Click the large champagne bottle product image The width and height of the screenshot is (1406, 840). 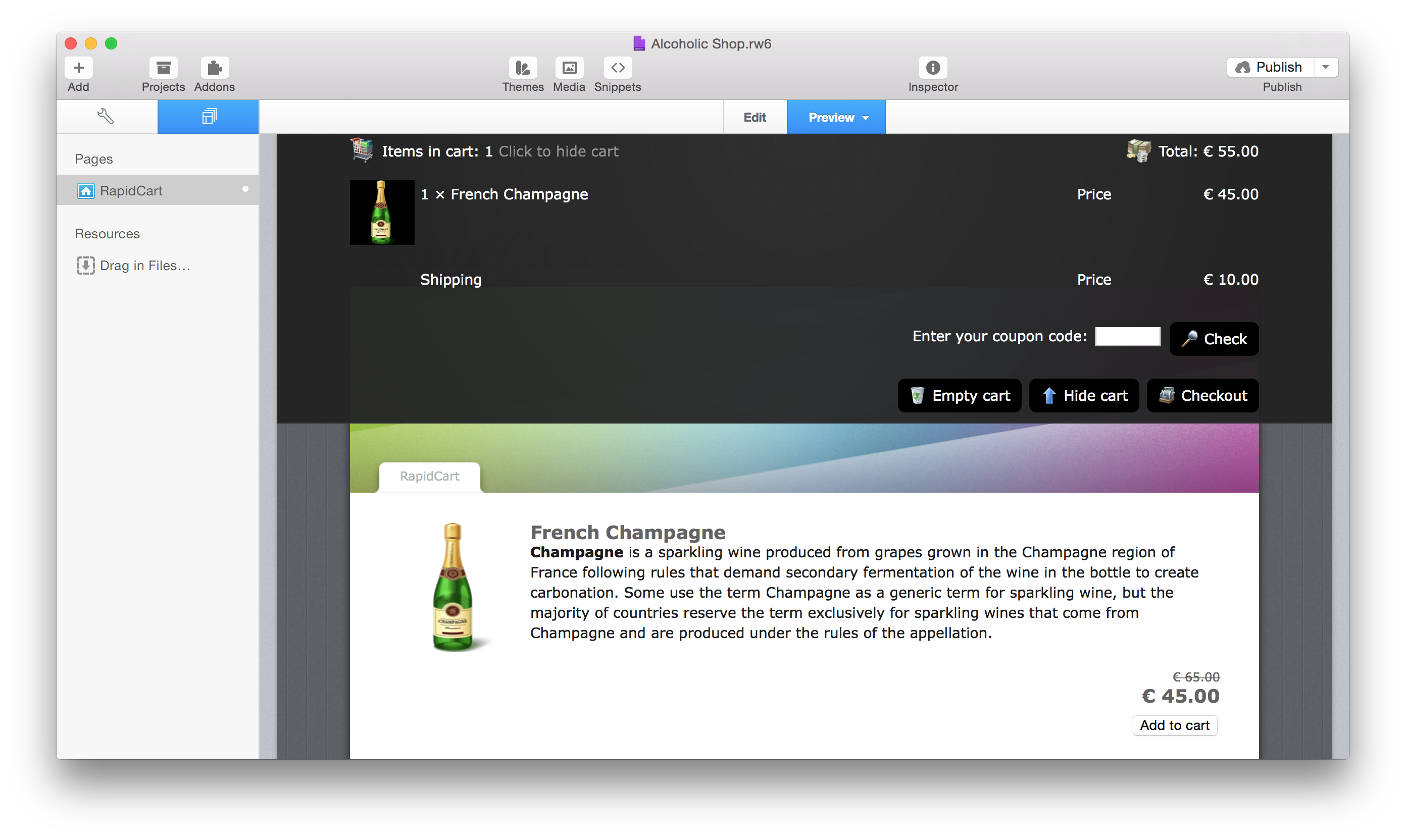click(x=453, y=587)
